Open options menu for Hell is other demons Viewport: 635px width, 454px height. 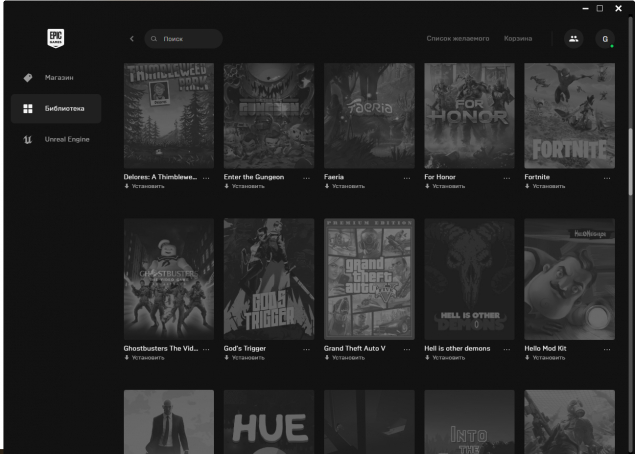[x=507, y=349]
